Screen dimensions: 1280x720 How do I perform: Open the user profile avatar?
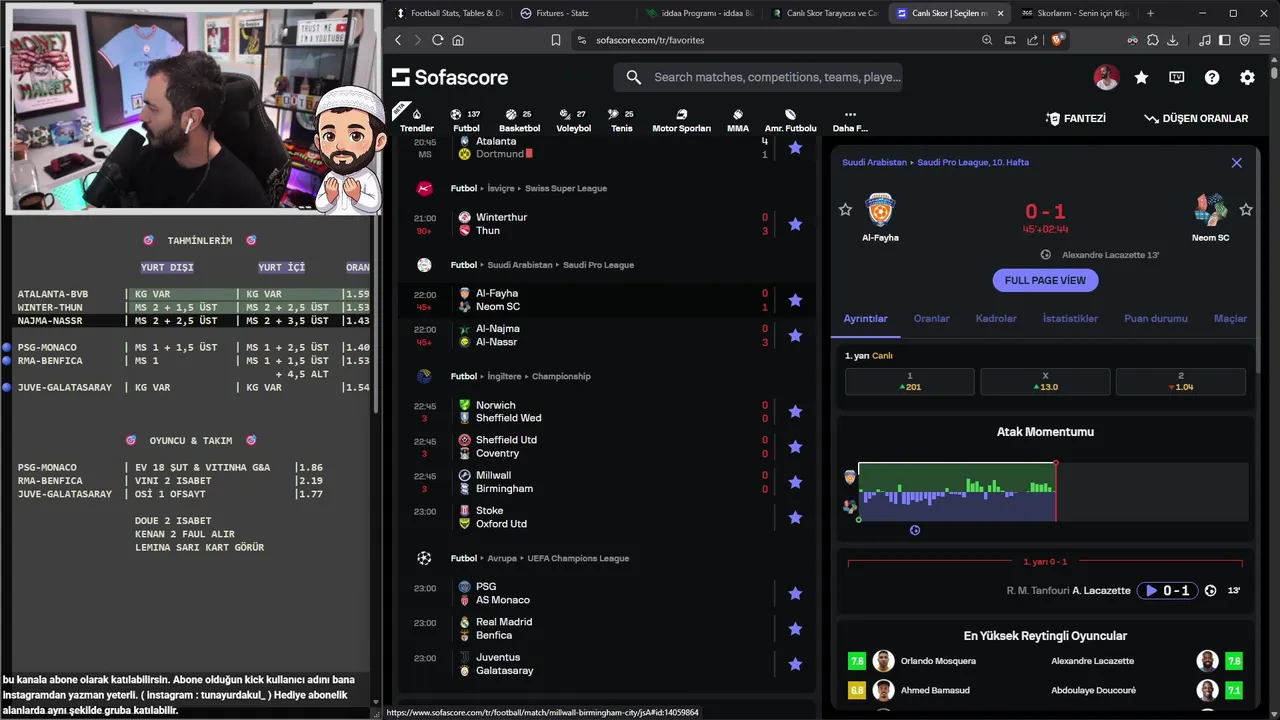(1106, 78)
